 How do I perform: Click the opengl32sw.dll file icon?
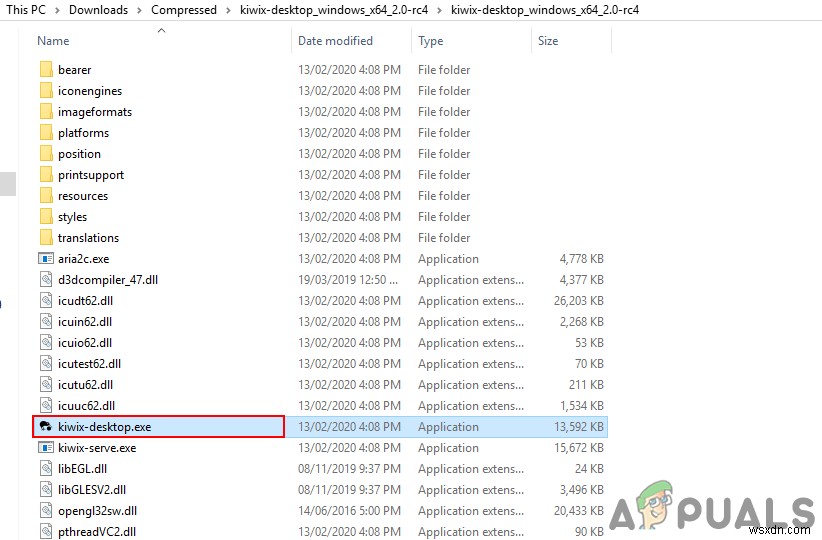point(46,510)
